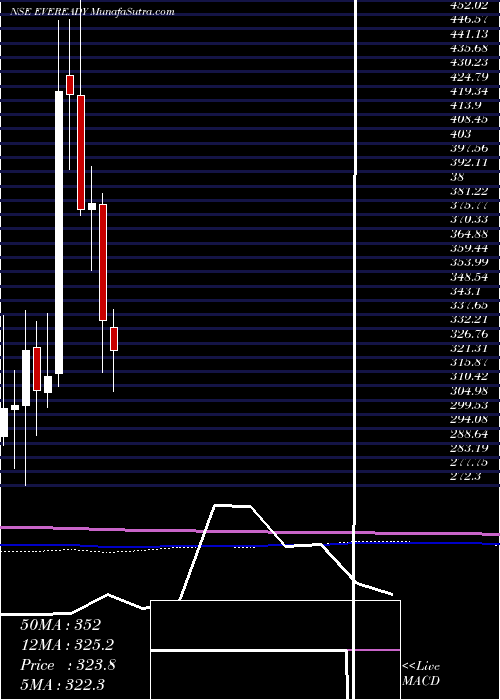Click the 299.53 price axis label
The height and width of the screenshot is (700, 500).
(x=471, y=405)
